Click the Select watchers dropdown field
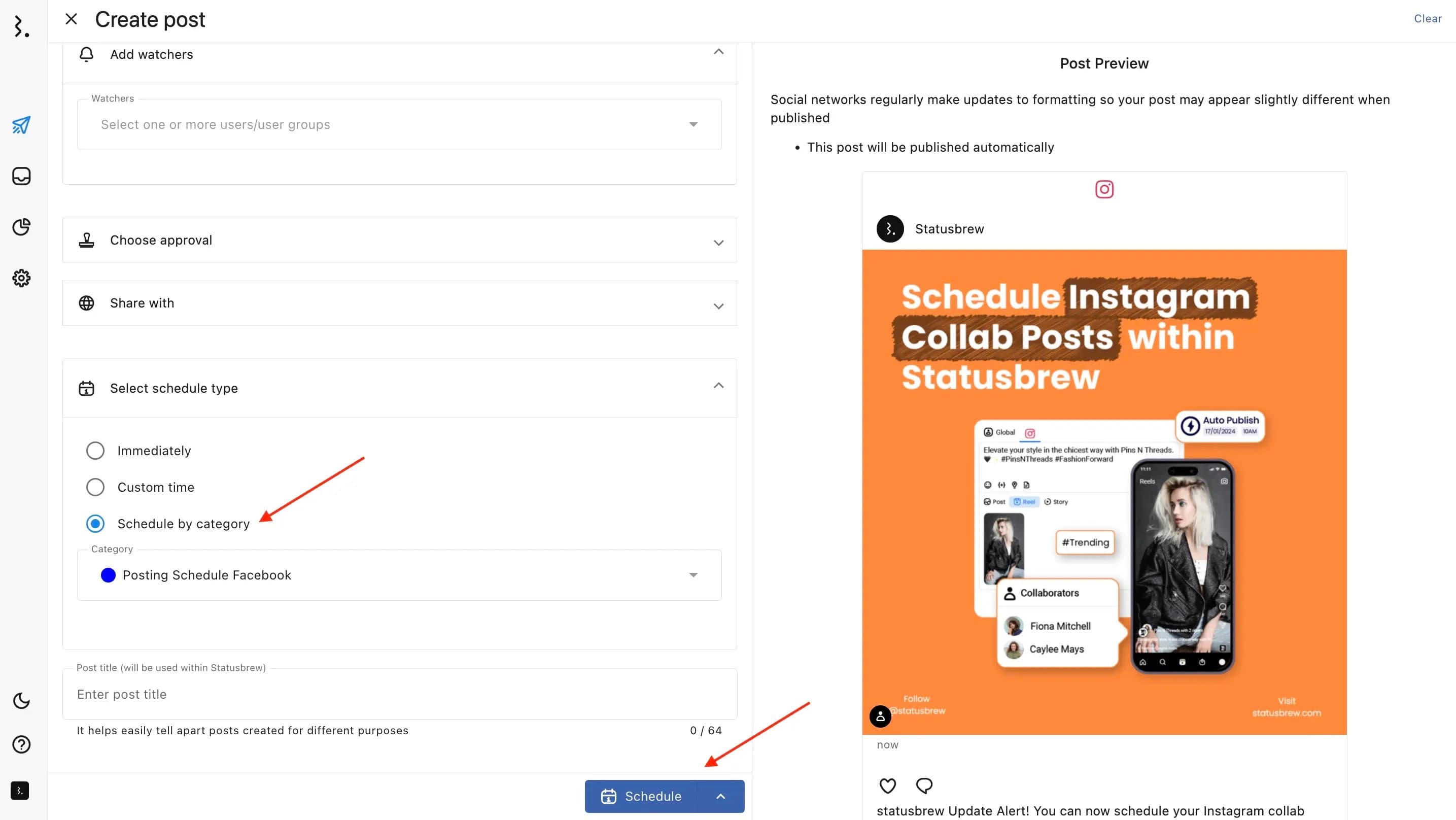Screen dimensions: 1456x820 click(398, 124)
